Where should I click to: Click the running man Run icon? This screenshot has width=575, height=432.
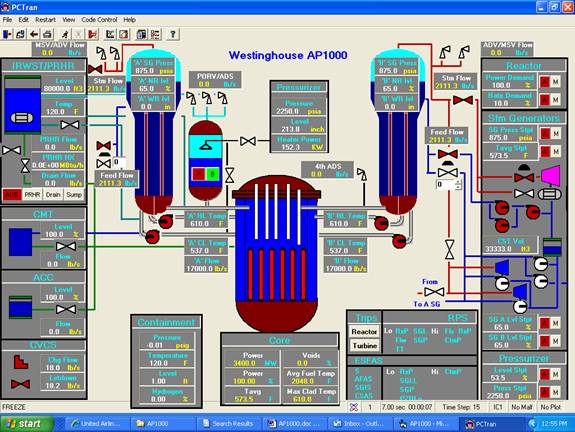click(x=65, y=34)
